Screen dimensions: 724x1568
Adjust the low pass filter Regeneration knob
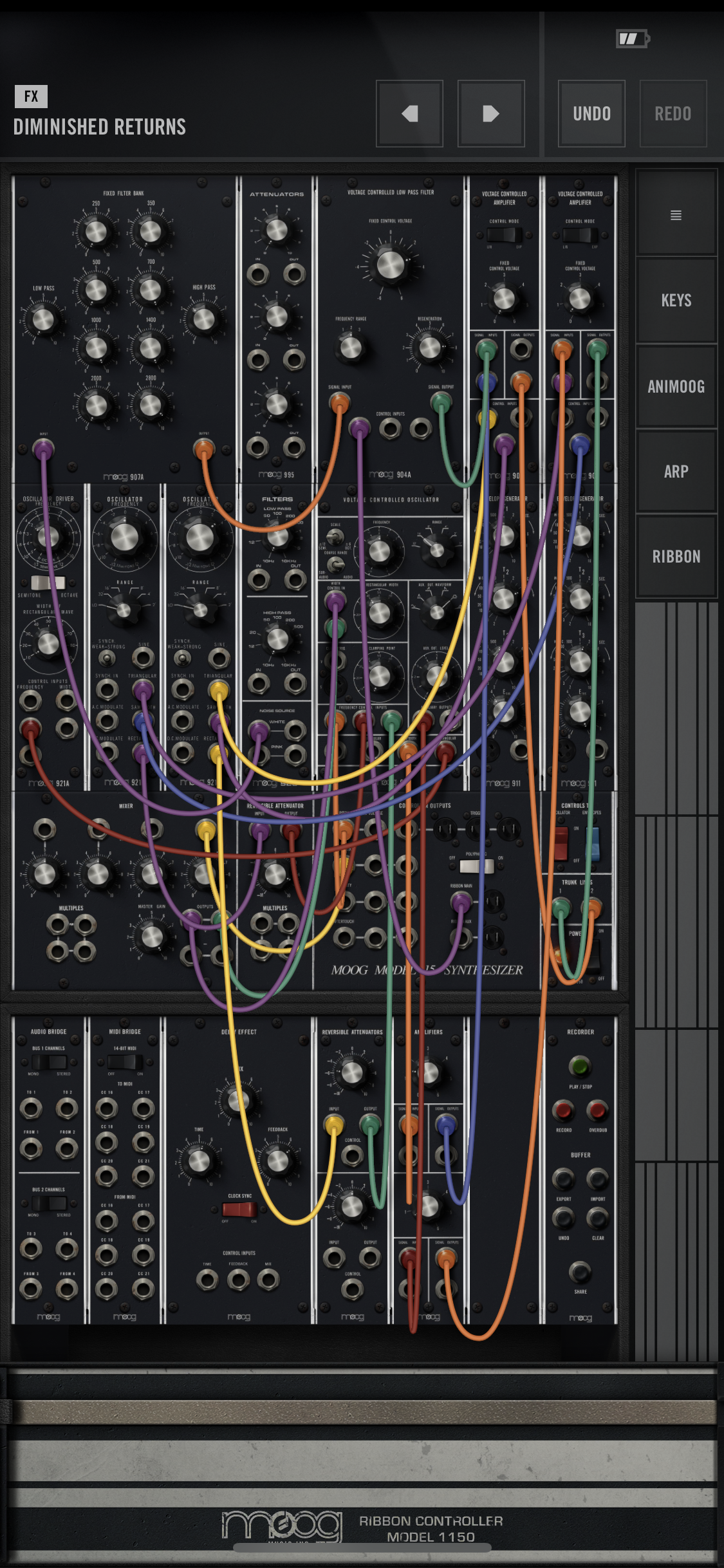click(429, 348)
